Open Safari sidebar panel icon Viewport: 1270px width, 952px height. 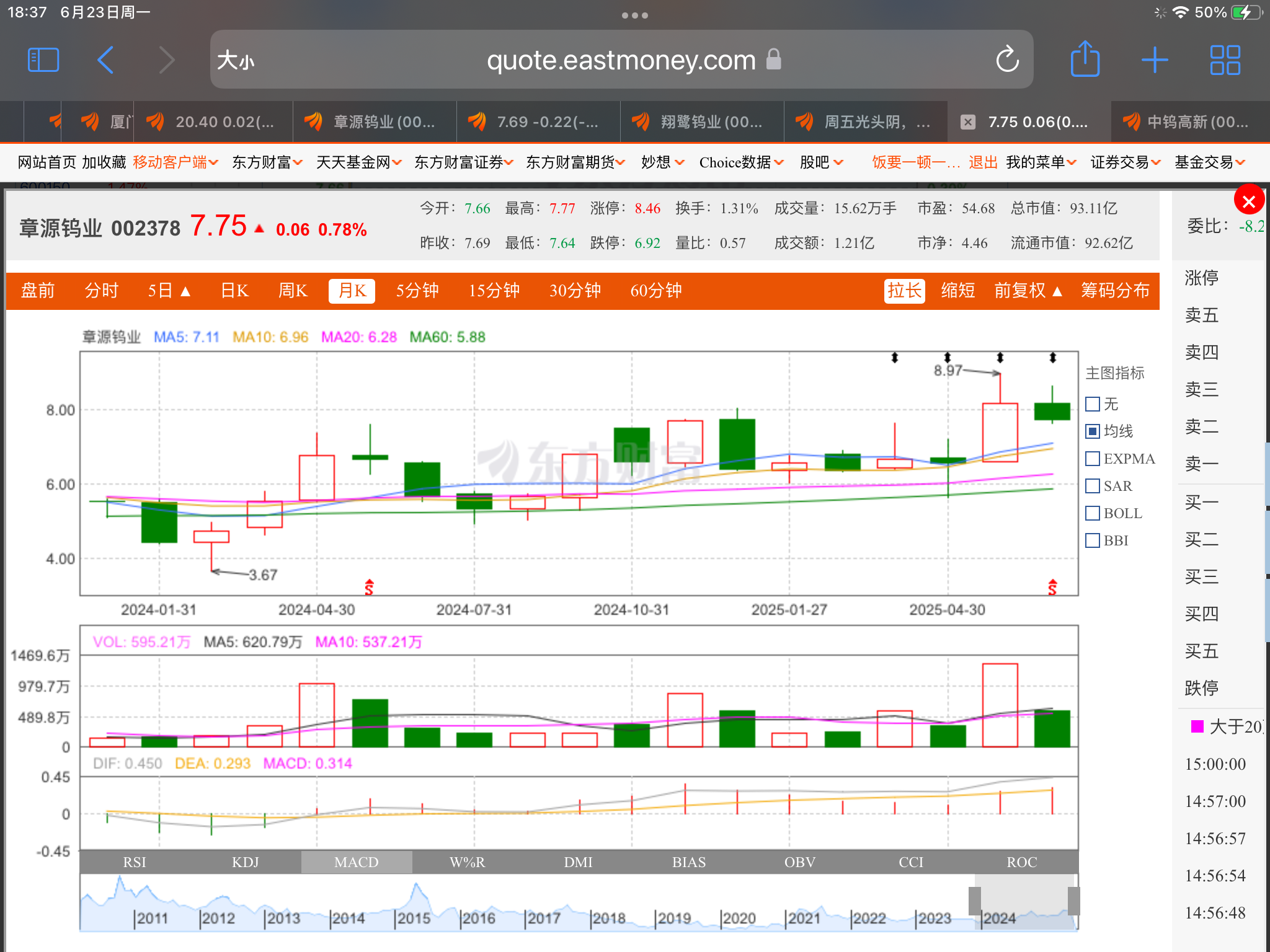pos(43,60)
